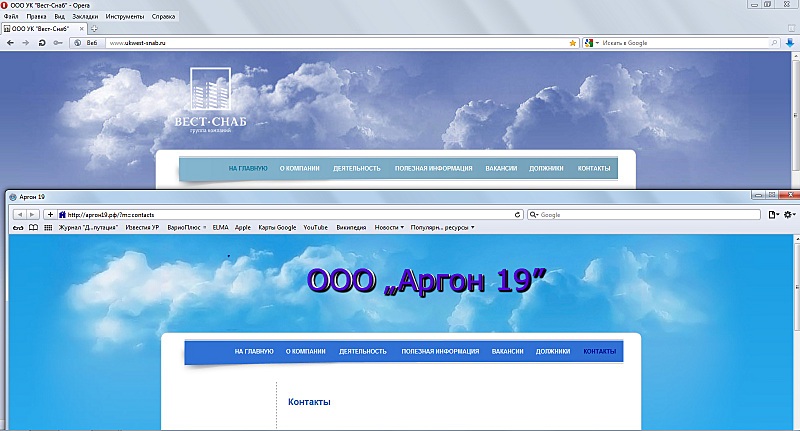The width and height of the screenshot is (800, 431).
Task: Click ДЕЯТЕЛЬНОСТЬ on Вест-Снаб site
Action: pos(357,168)
